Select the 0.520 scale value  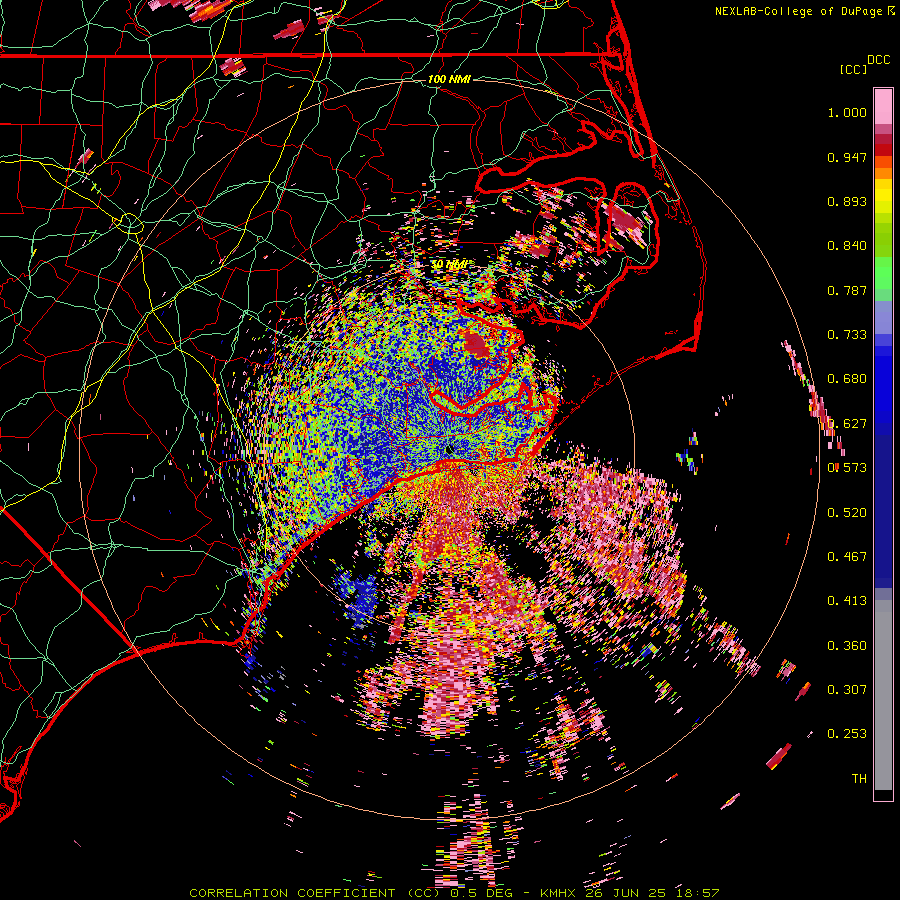847,513
